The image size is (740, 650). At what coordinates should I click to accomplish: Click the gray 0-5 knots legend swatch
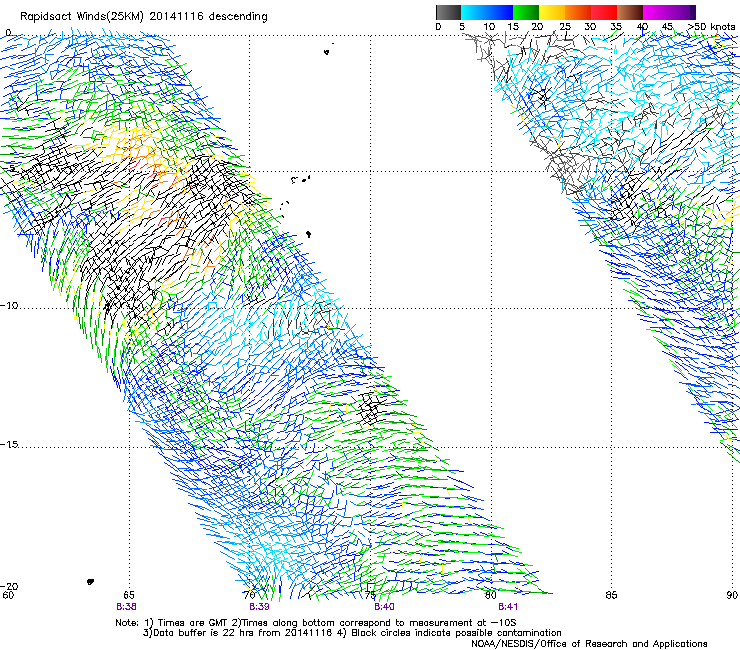(448, 12)
